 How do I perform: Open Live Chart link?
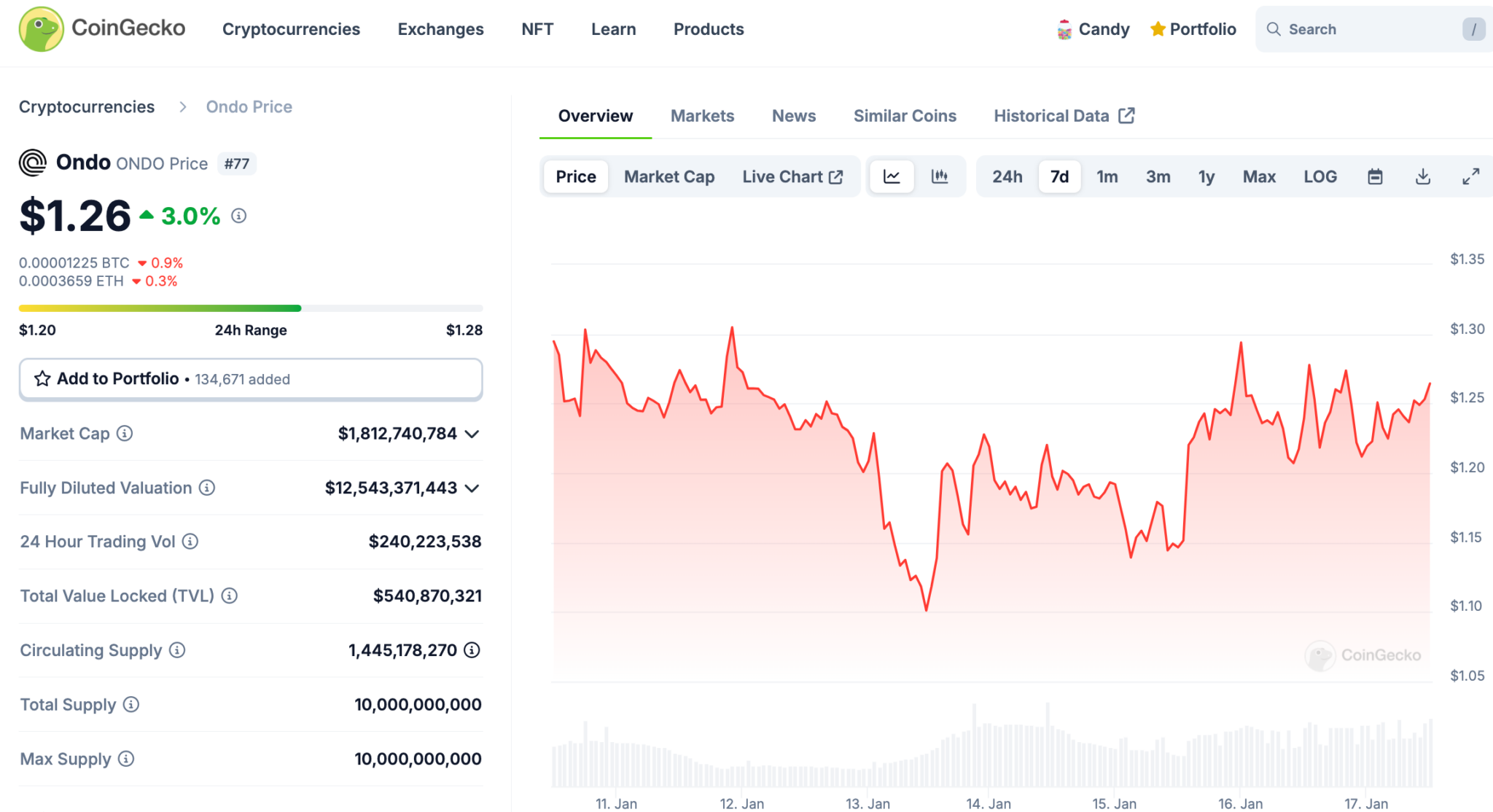tap(792, 176)
